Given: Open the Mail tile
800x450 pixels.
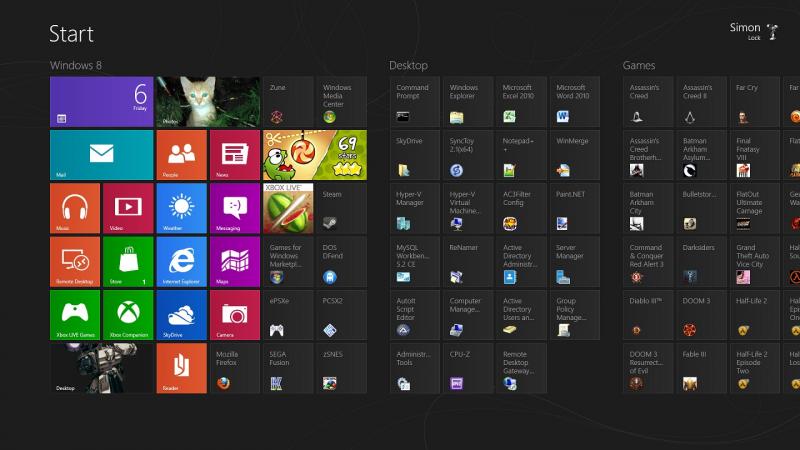Looking at the screenshot, I should [102, 155].
